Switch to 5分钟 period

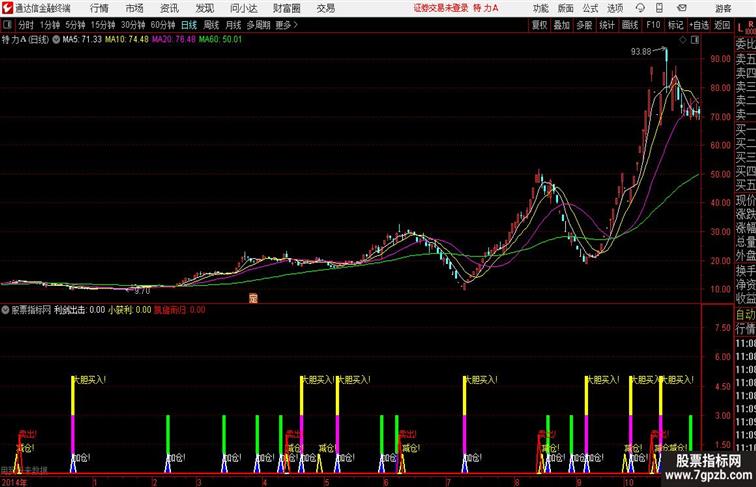[75, 25]
